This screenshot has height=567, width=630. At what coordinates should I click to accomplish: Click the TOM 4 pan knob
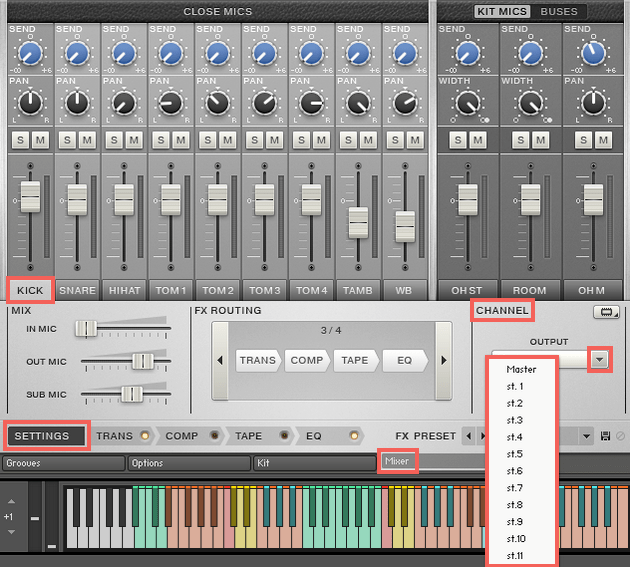pos(311,102)
